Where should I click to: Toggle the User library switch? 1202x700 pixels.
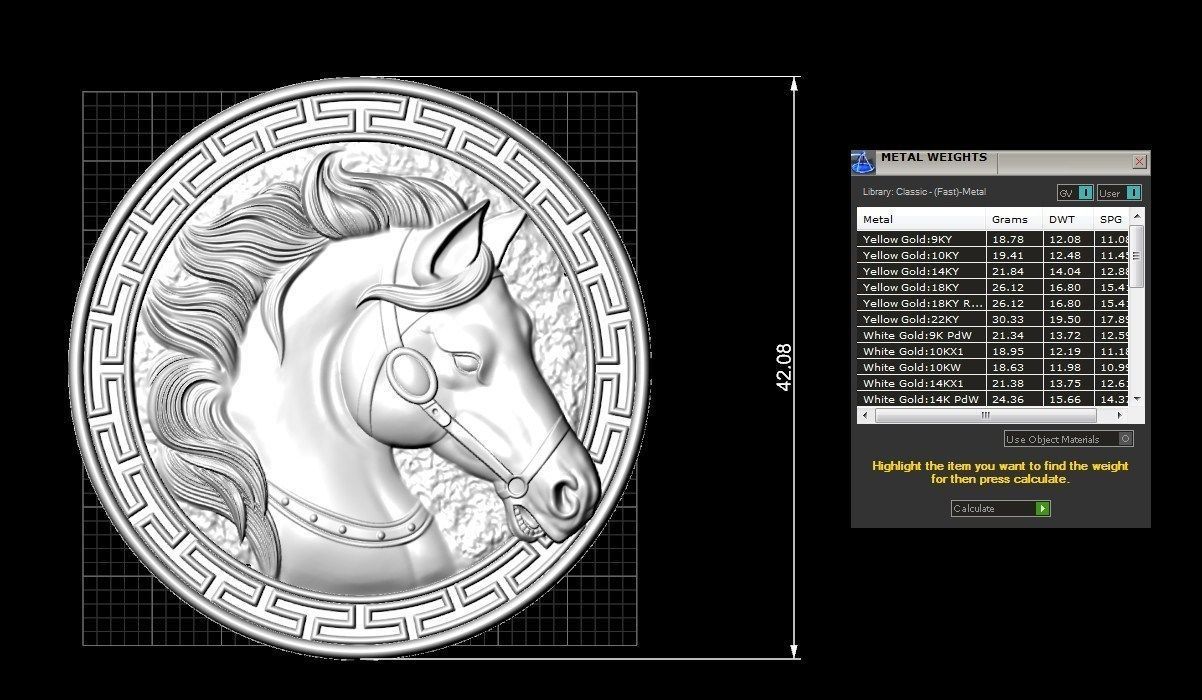point(1119,193)
